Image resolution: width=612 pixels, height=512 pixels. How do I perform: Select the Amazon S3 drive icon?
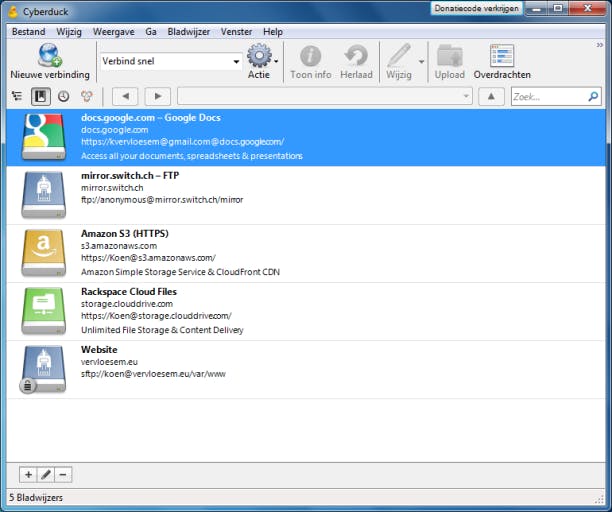pos(44,253)
